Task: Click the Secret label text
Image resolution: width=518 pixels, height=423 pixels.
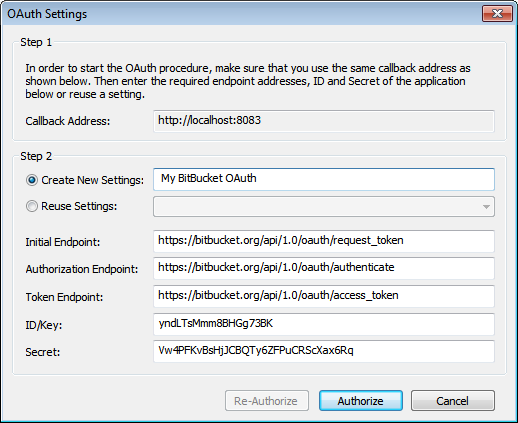Action: pos(43,352)
